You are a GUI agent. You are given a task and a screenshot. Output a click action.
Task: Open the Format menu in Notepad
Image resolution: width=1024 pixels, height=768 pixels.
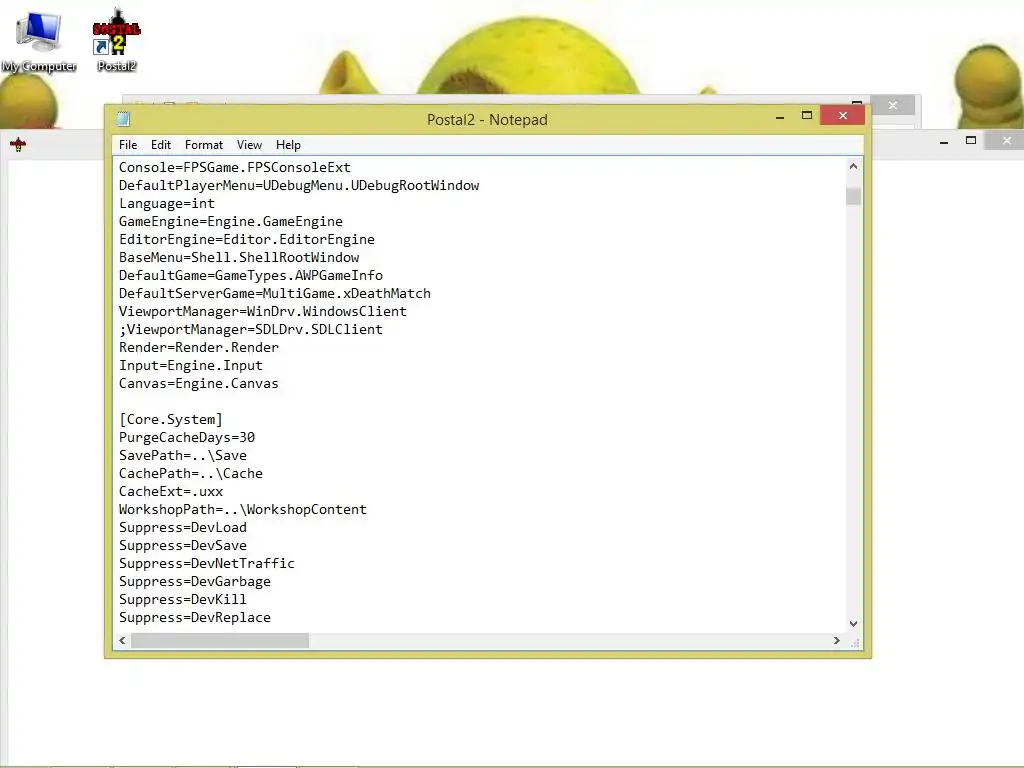[204, 145]
